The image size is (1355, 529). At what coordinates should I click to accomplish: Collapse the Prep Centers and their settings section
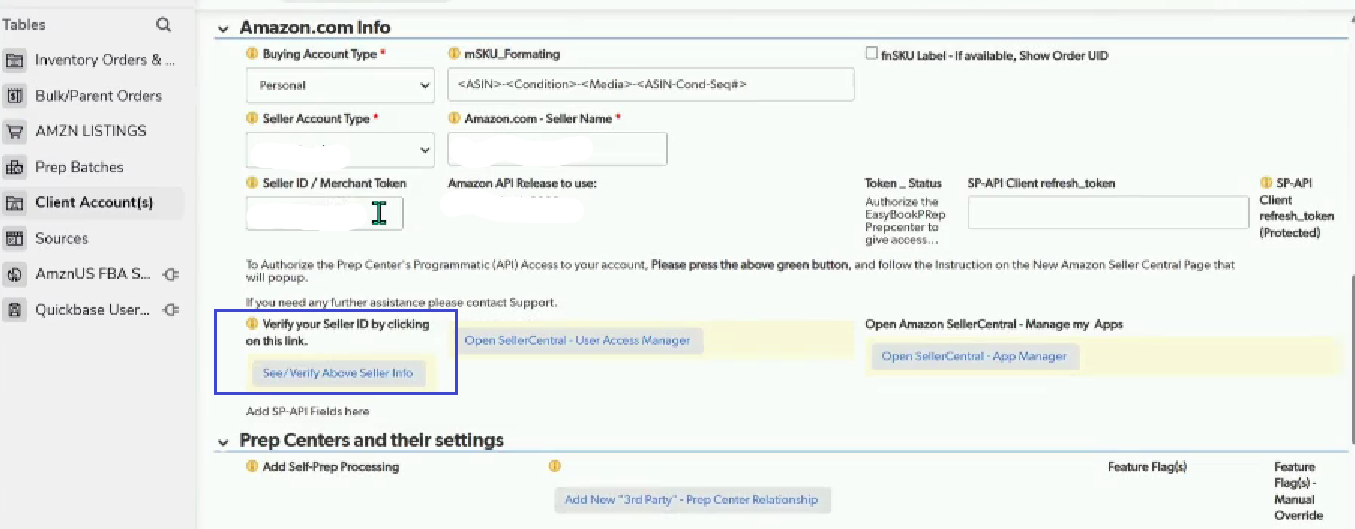click(223, 441)
